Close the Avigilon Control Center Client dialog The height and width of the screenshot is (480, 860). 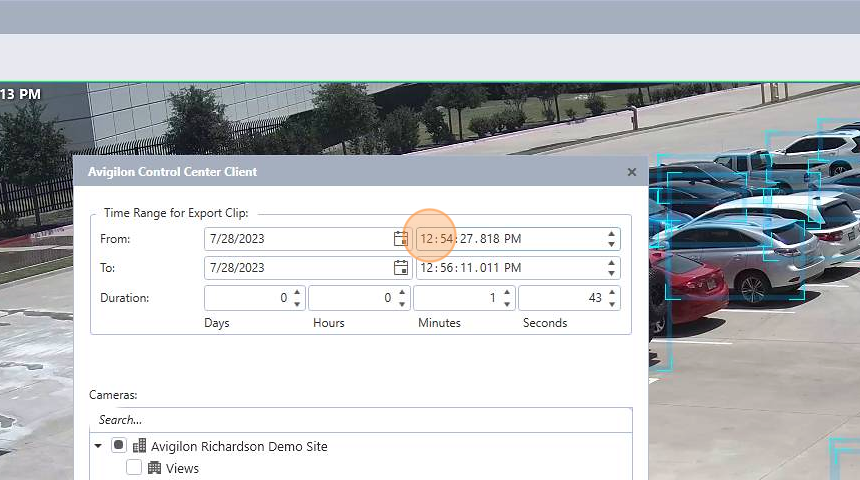coord(632,172)
